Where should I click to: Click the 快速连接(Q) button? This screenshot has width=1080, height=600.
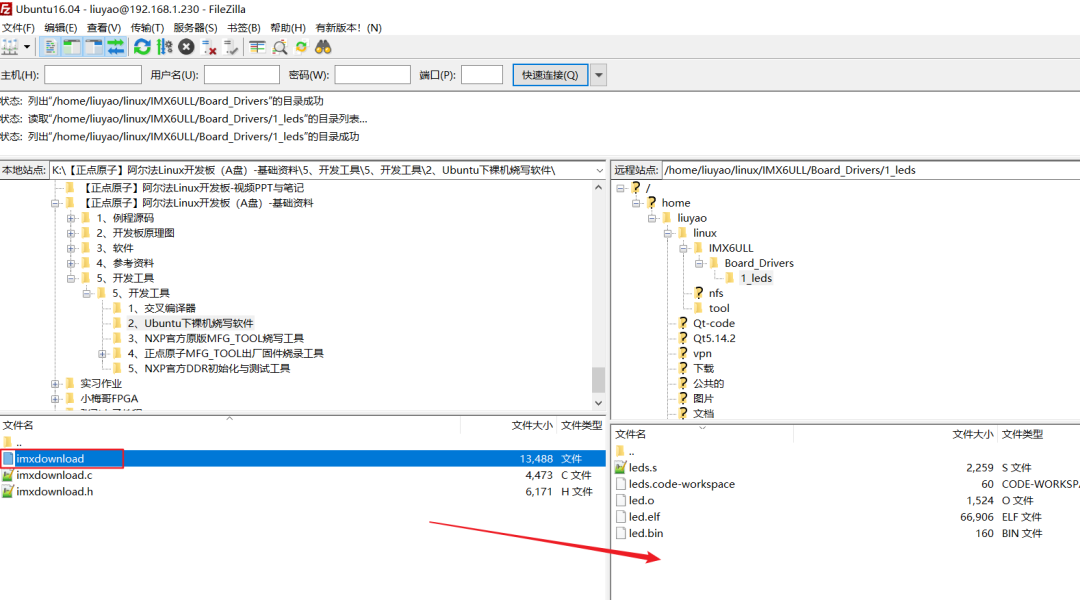coord(550,74)
